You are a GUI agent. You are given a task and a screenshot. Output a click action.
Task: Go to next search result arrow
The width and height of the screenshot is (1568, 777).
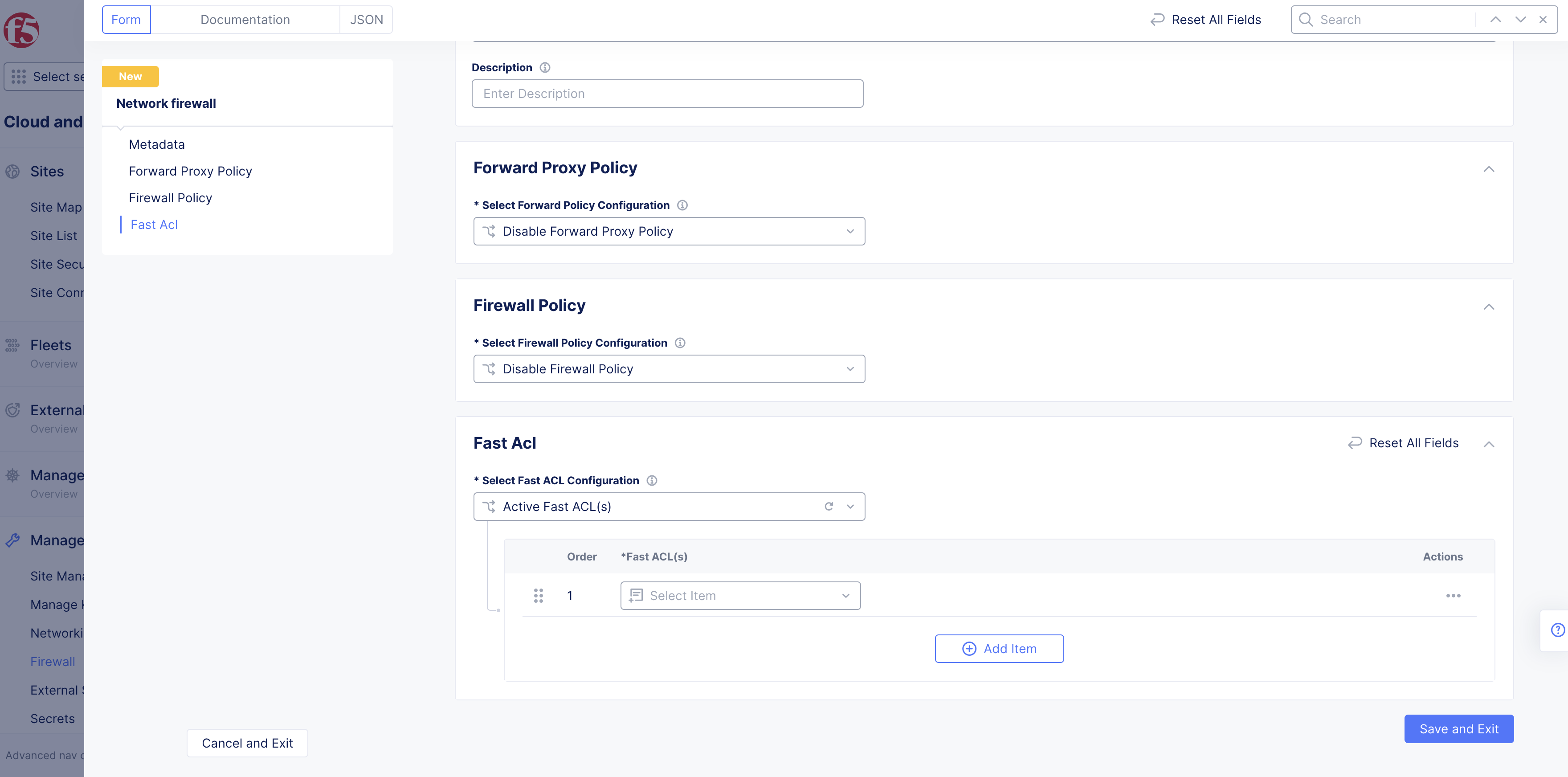[1520, 20]
